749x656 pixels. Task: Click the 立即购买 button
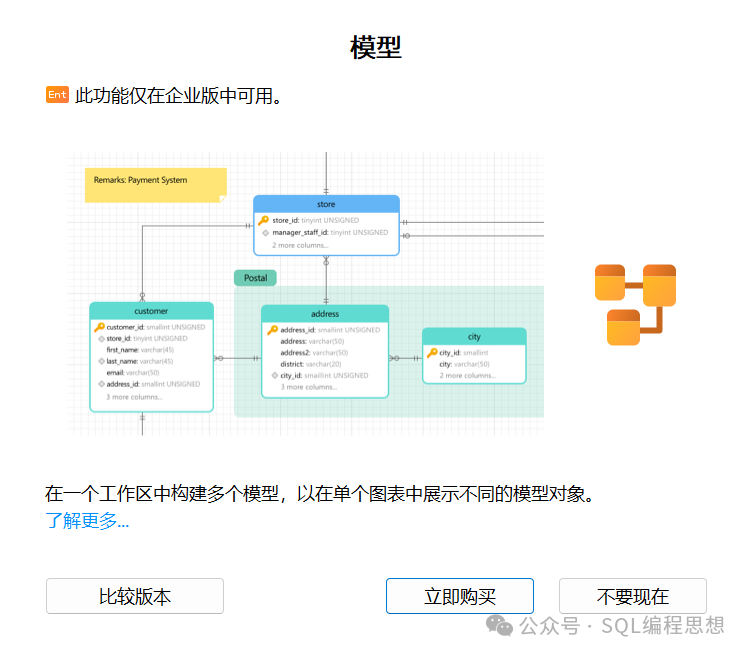[x=459, y=596]
